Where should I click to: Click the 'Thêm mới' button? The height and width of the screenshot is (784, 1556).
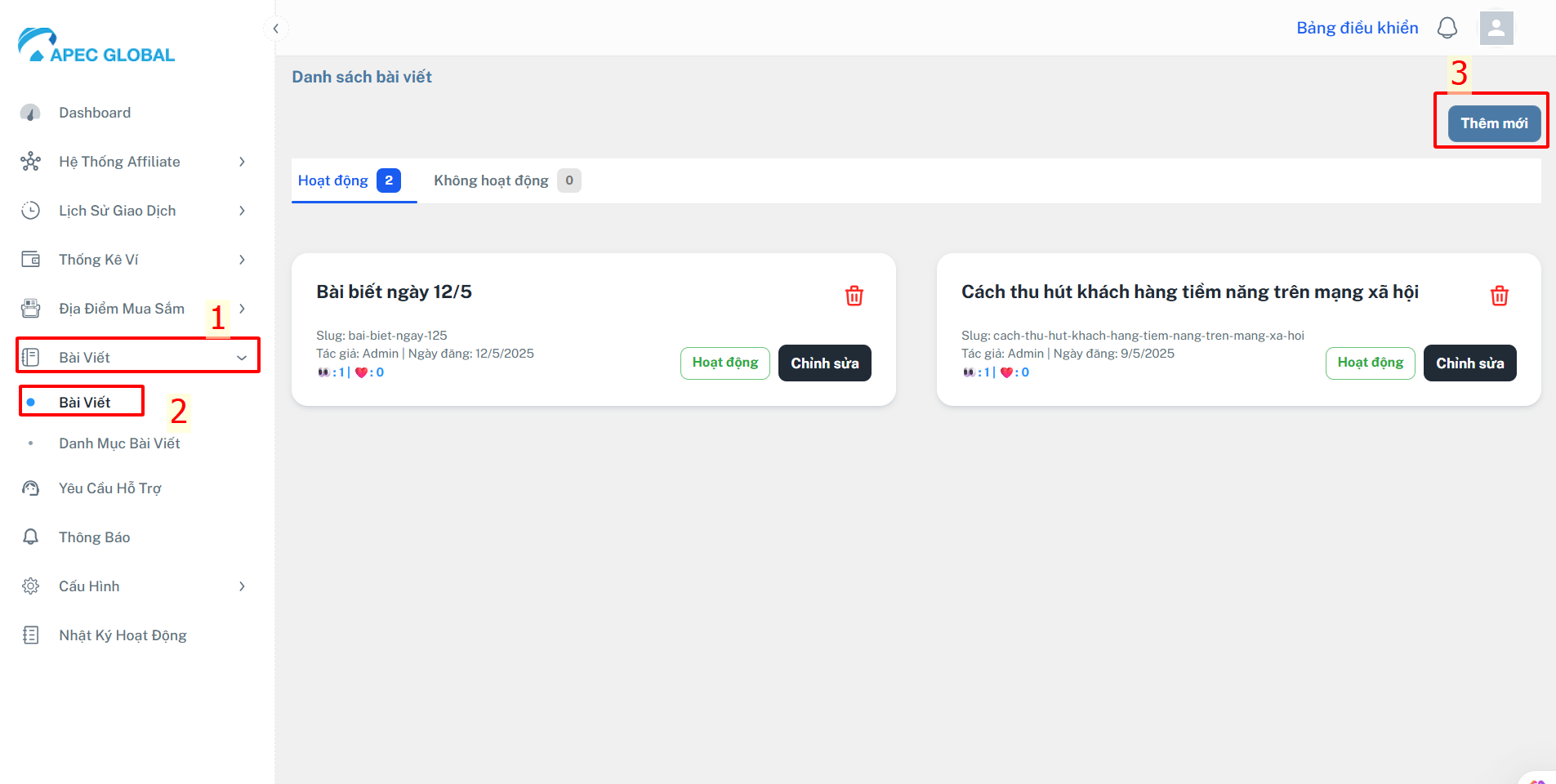1495,123
